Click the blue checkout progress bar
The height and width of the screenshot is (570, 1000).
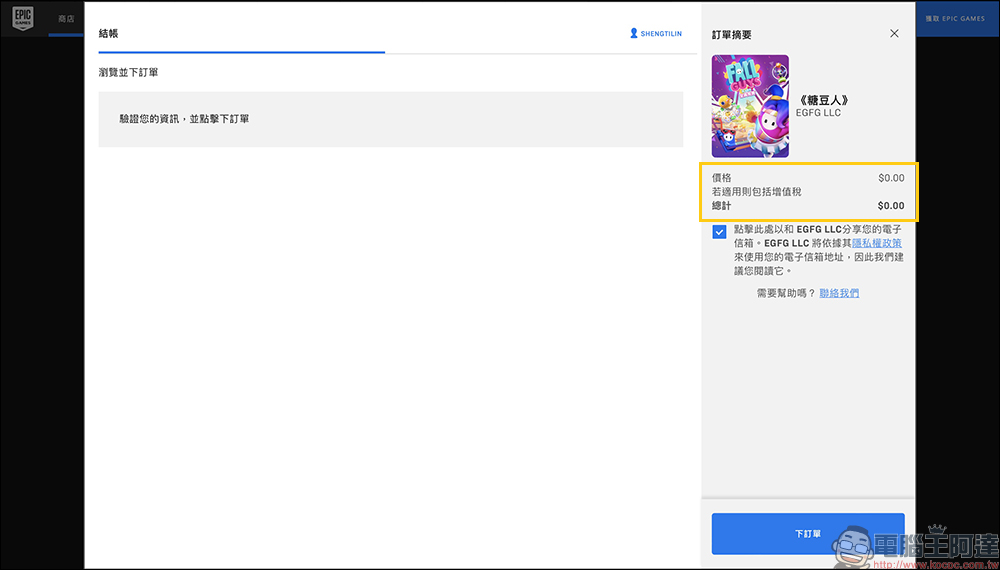pyautogui.click(x=241, y=52)
